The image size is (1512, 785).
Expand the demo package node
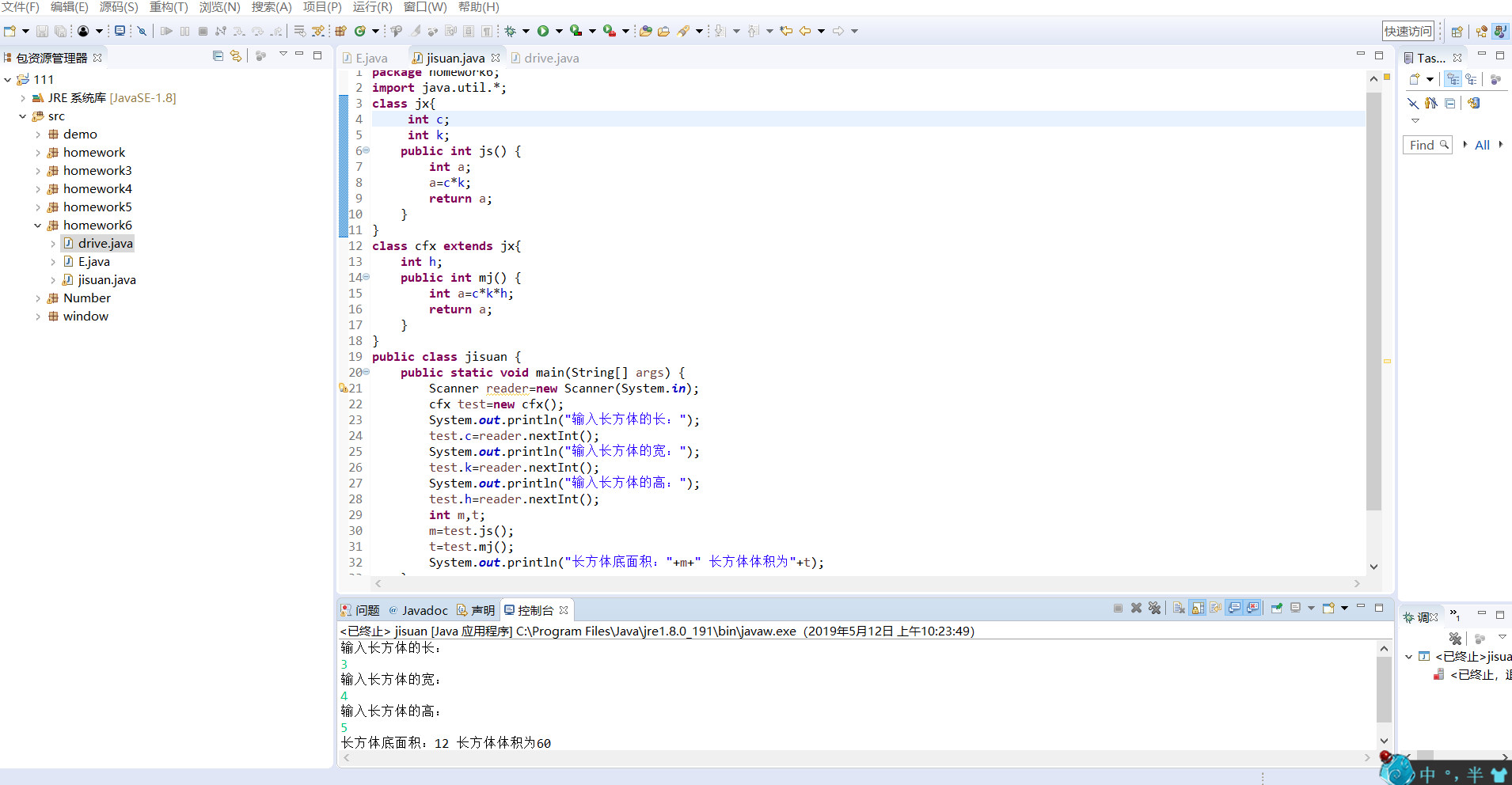(x=38, y=135)
